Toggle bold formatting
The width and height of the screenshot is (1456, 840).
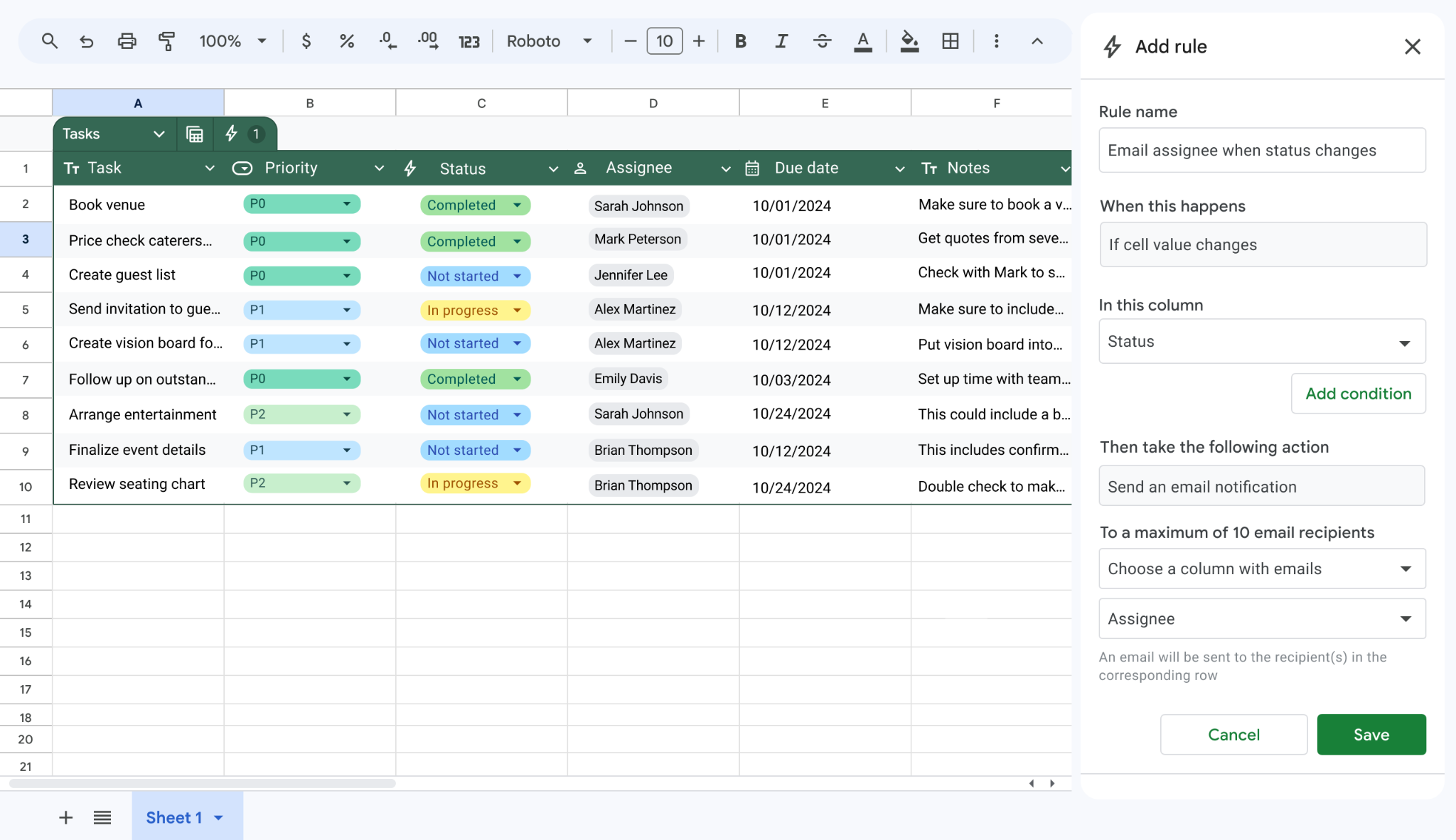(740, 41)
